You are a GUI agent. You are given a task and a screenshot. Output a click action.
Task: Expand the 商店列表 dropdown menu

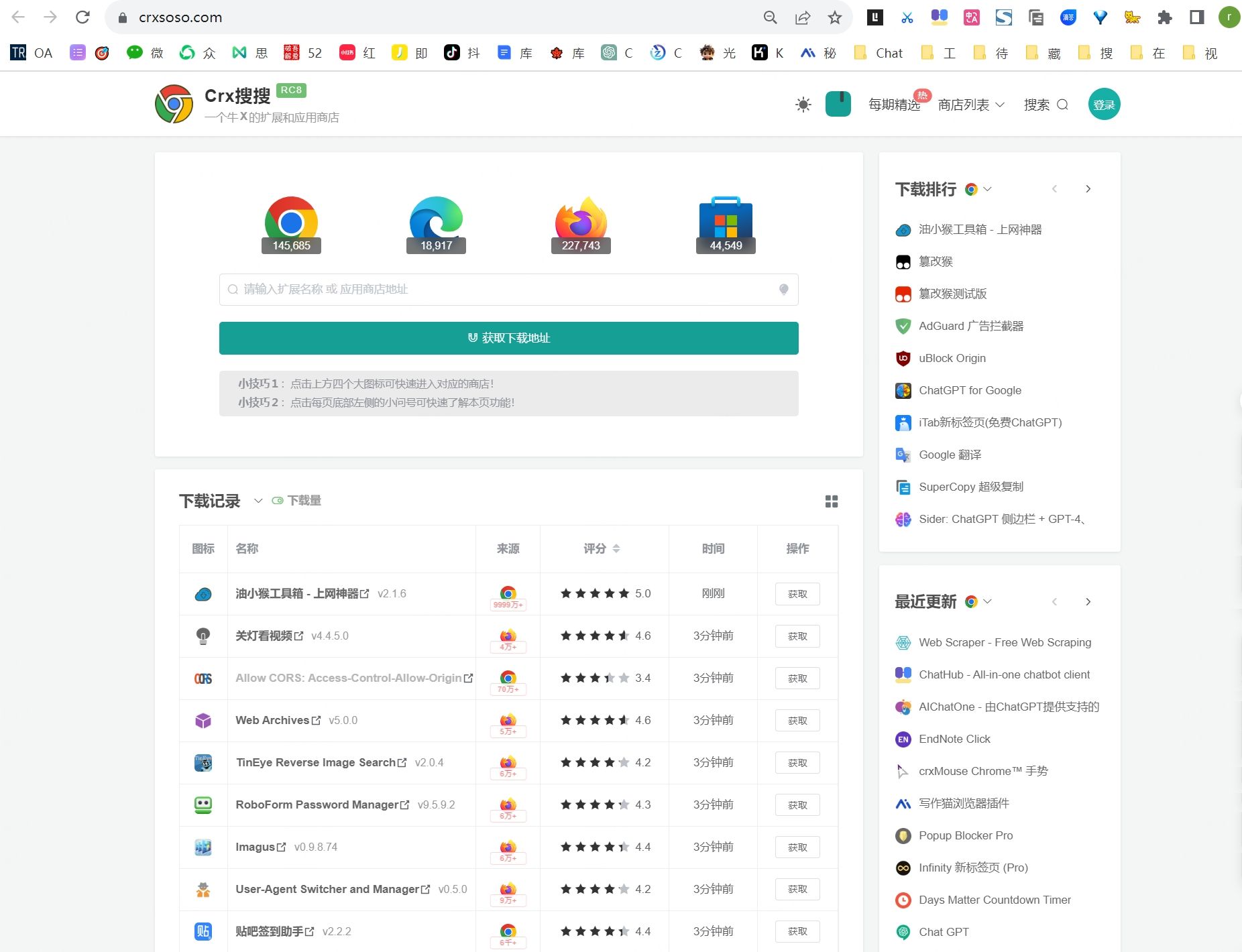click(x=970, y=105)
